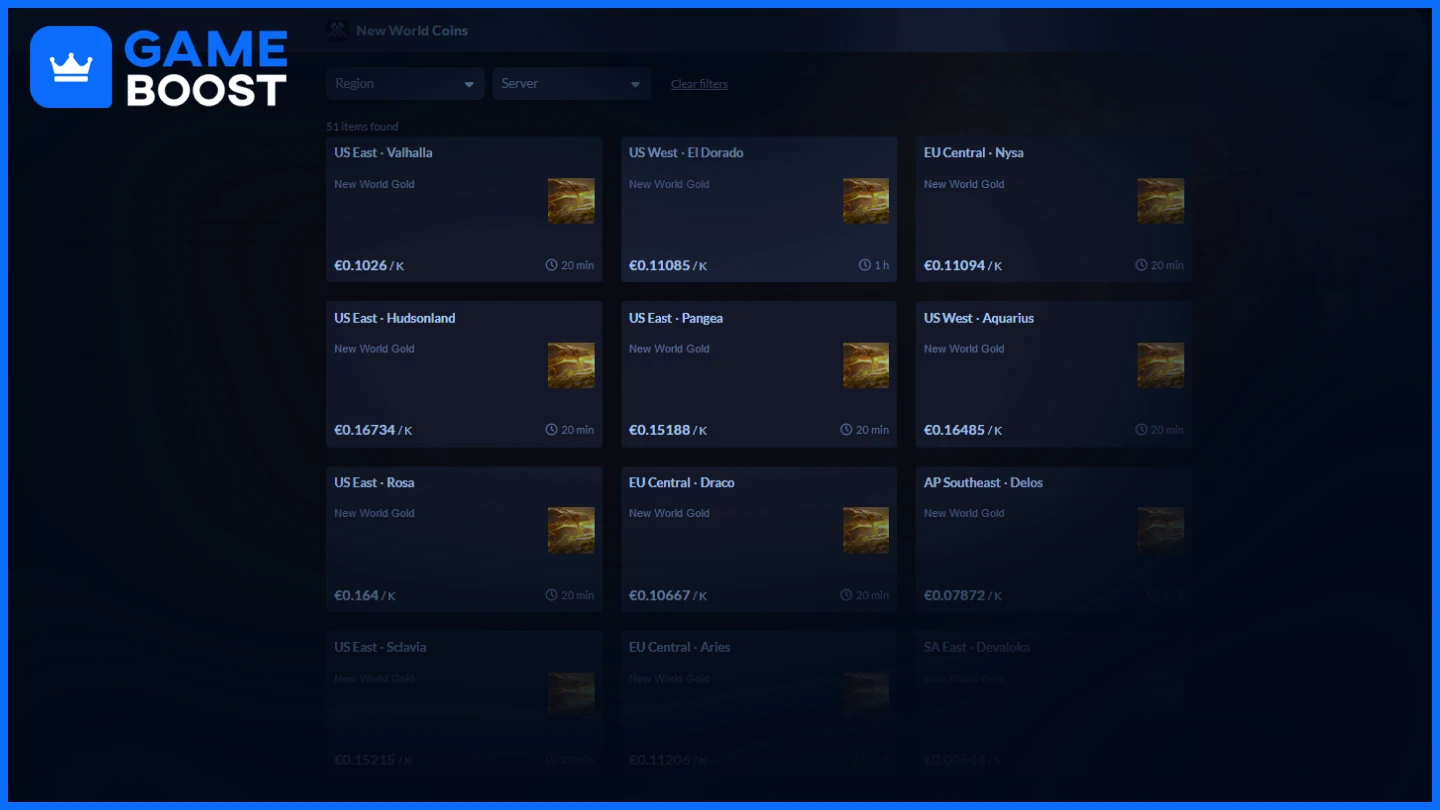Click clock icon in Hudsonland card
The width and height of the screenshot is (1440, 810).
point(551,430)
